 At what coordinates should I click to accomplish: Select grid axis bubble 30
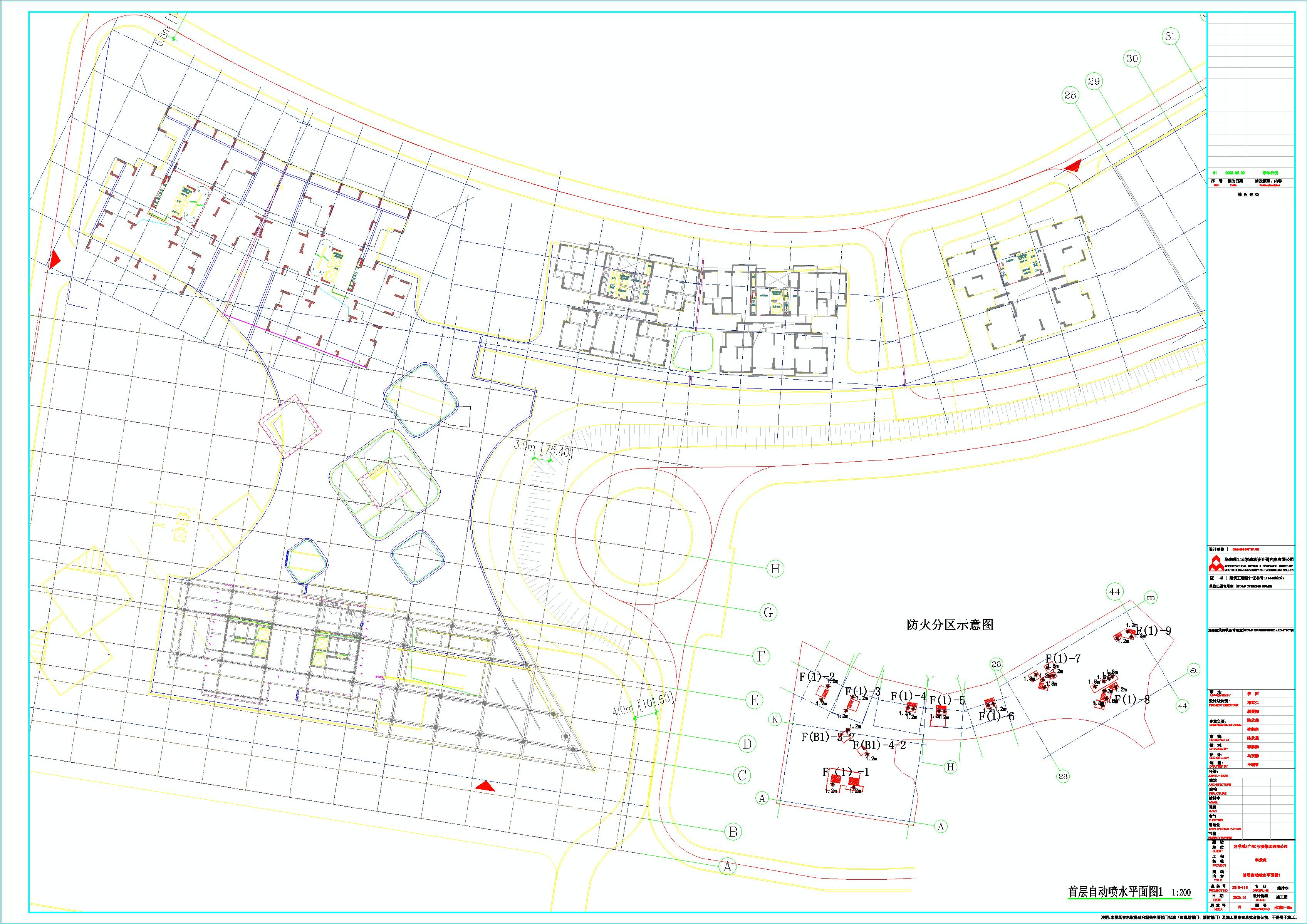1132,59
